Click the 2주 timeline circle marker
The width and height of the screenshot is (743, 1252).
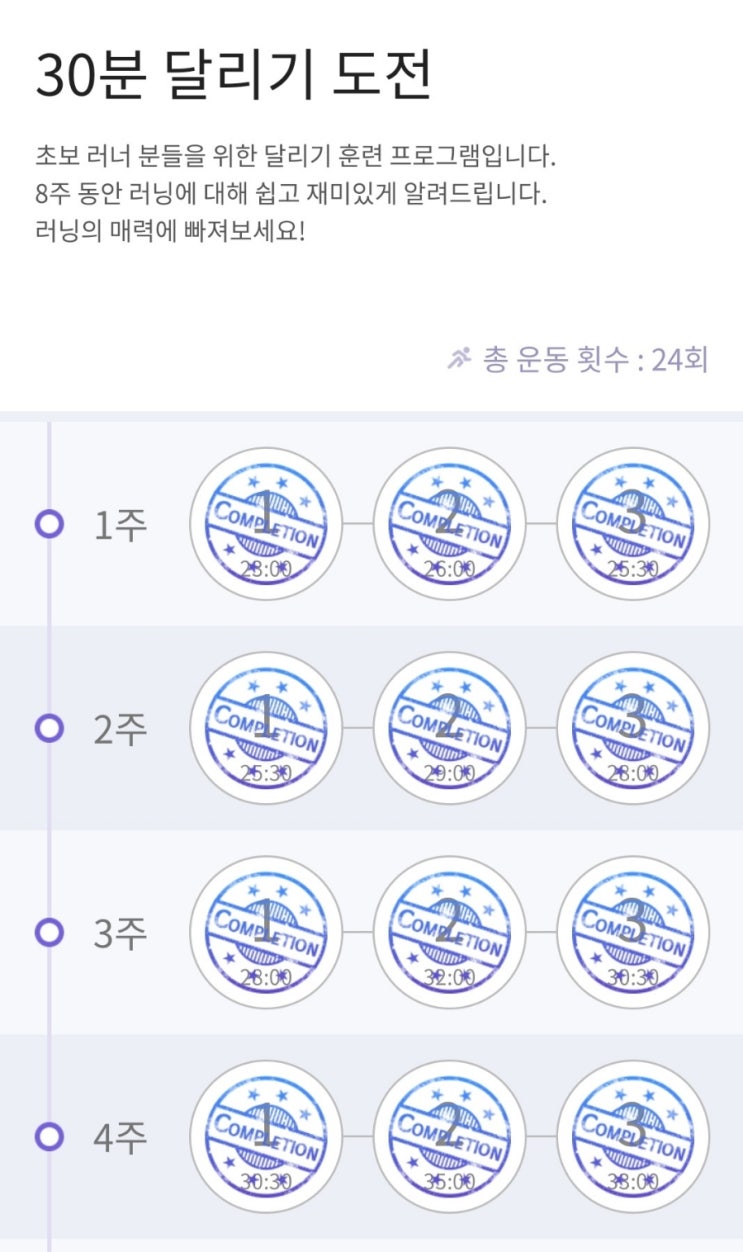(x=49, y=728)
